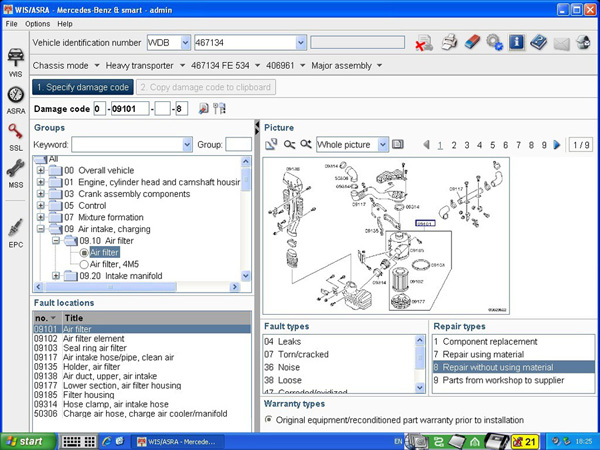The width and height of the screenshot is (600, 450).
Task: Open the SSL key module
Action: 15,137
